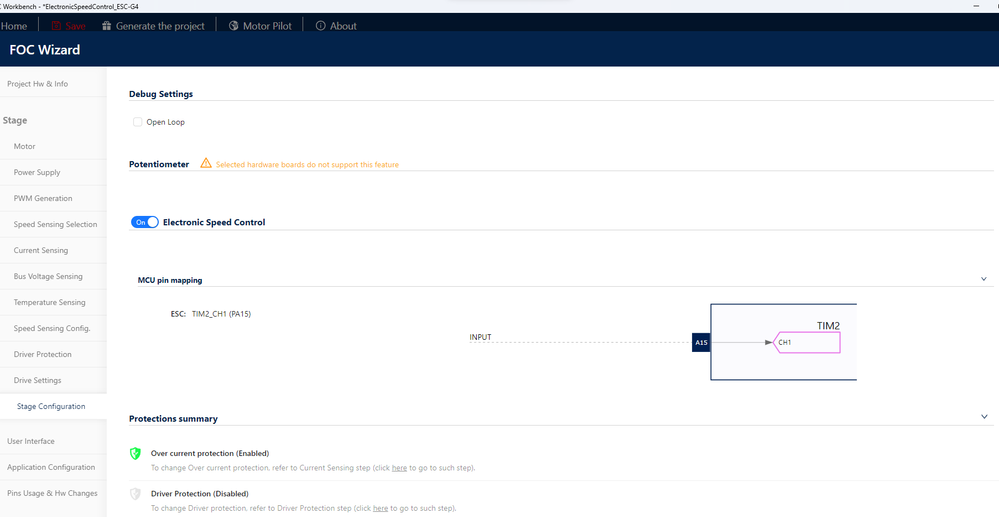The image size is (999, 517).
Task: Open Motor Pilot from the top bar
Action: [x=268, y=26]
